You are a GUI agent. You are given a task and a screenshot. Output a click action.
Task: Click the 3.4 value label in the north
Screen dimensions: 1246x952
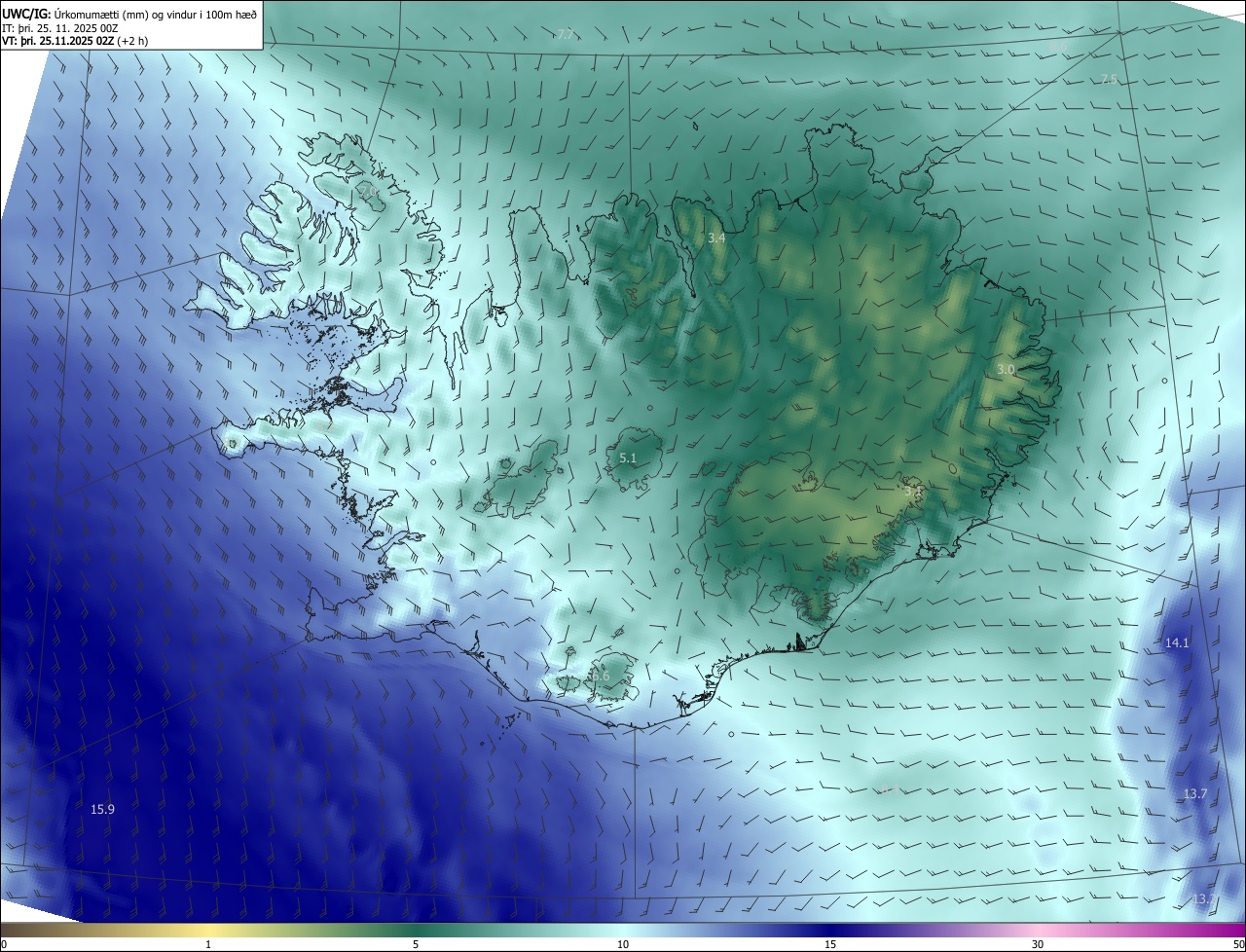click(x=716, y=238)
